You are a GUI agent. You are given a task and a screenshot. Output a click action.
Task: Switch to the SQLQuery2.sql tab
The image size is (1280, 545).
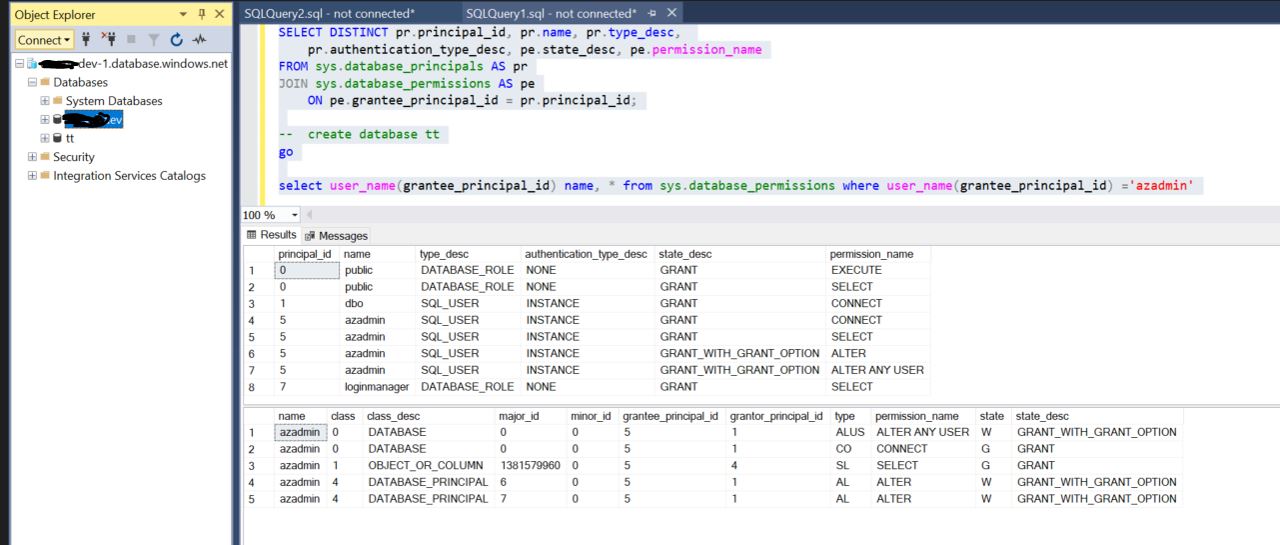coord(329,13)
